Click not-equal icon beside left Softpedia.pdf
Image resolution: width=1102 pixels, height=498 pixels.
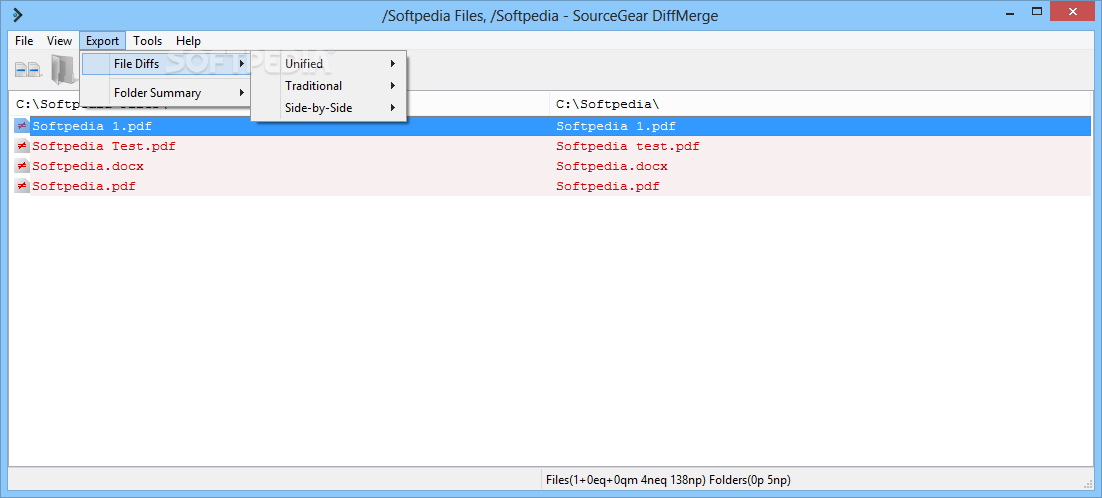tap(22, 186)
